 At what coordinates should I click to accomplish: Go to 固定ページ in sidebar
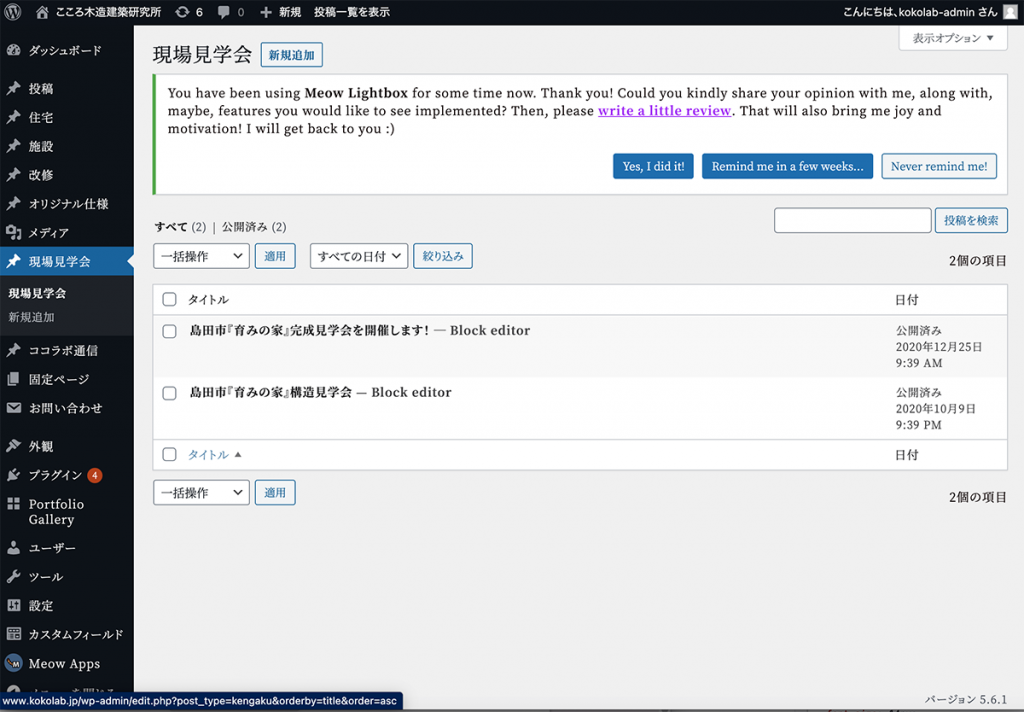pos(58,380)
